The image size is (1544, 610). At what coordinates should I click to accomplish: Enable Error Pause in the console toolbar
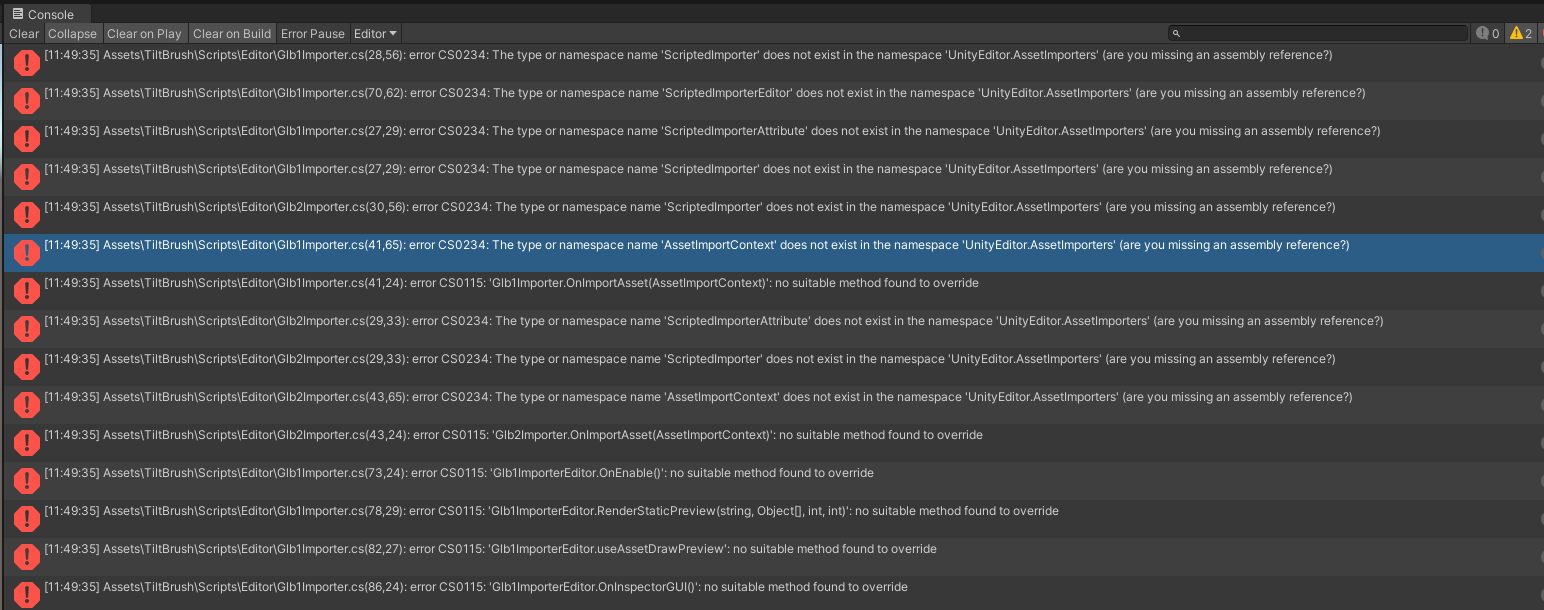[x=312, y=33]
